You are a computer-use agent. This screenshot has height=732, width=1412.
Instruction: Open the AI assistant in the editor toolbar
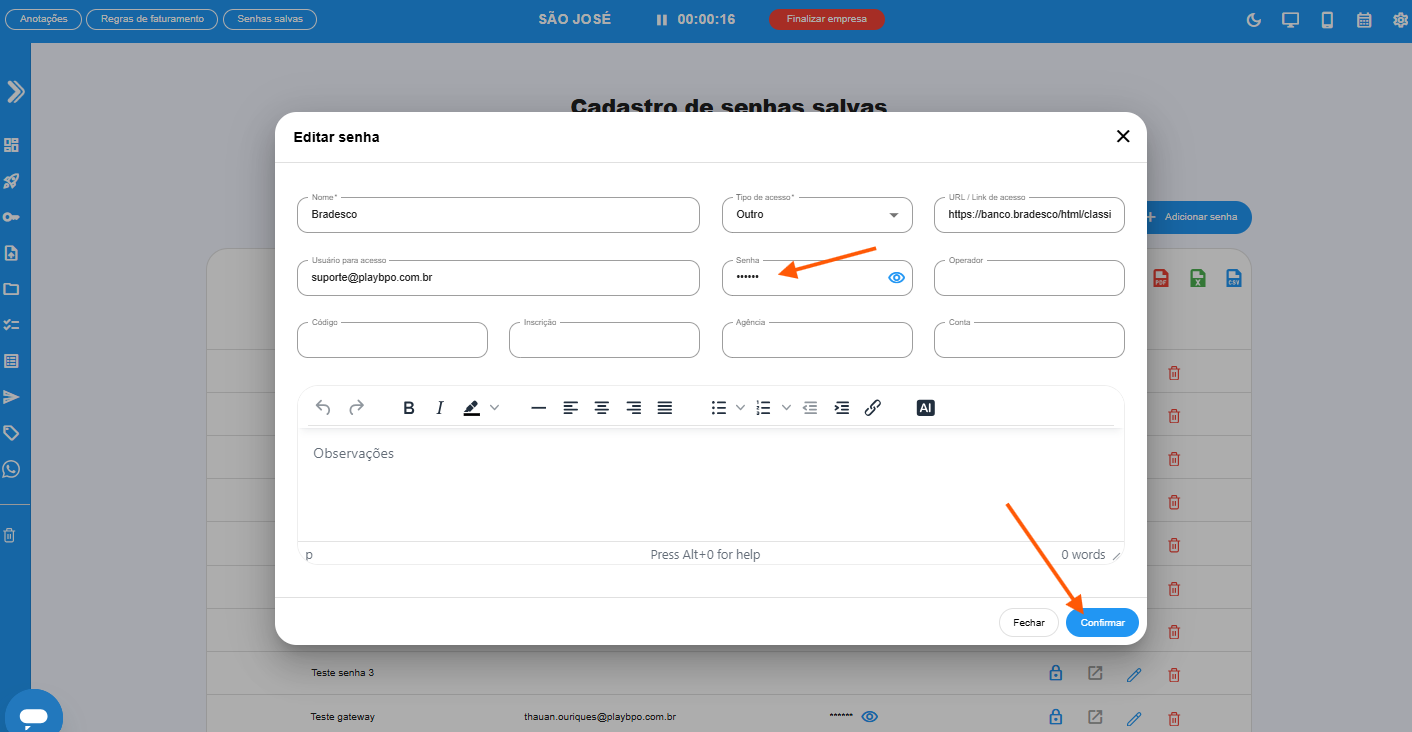925,408
